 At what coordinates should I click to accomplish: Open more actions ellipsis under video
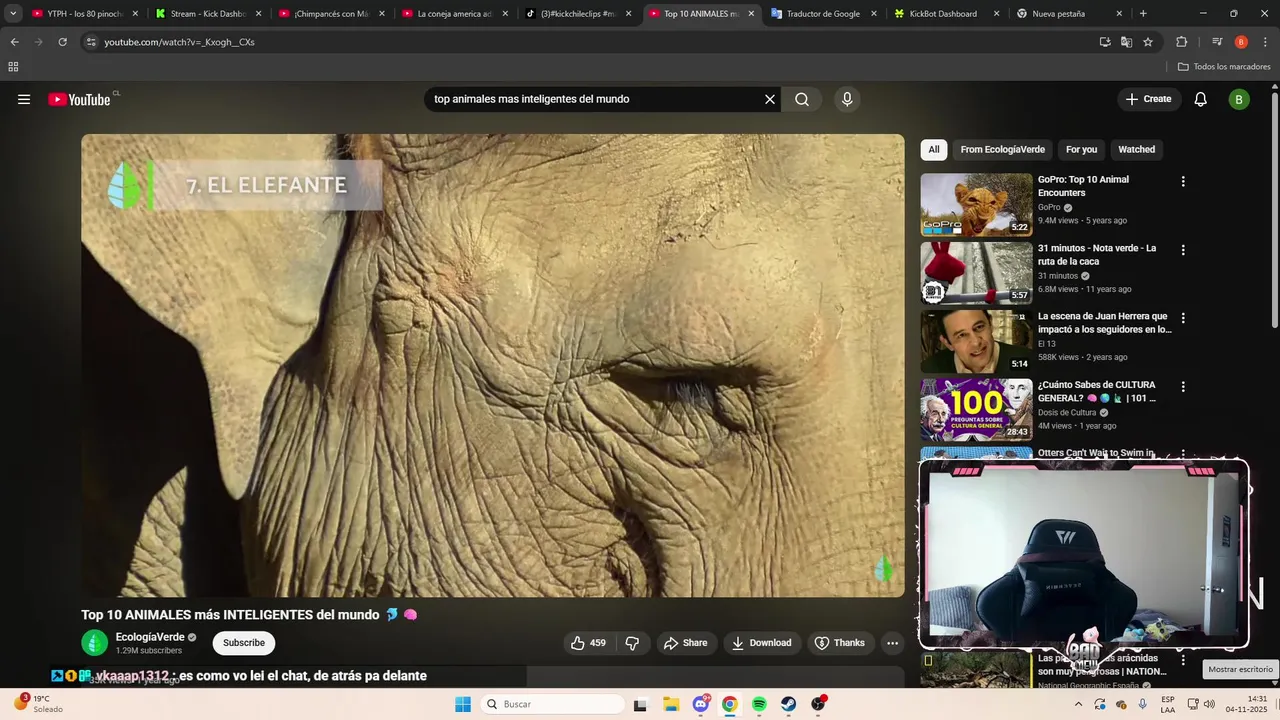click(x=893, y=643)
